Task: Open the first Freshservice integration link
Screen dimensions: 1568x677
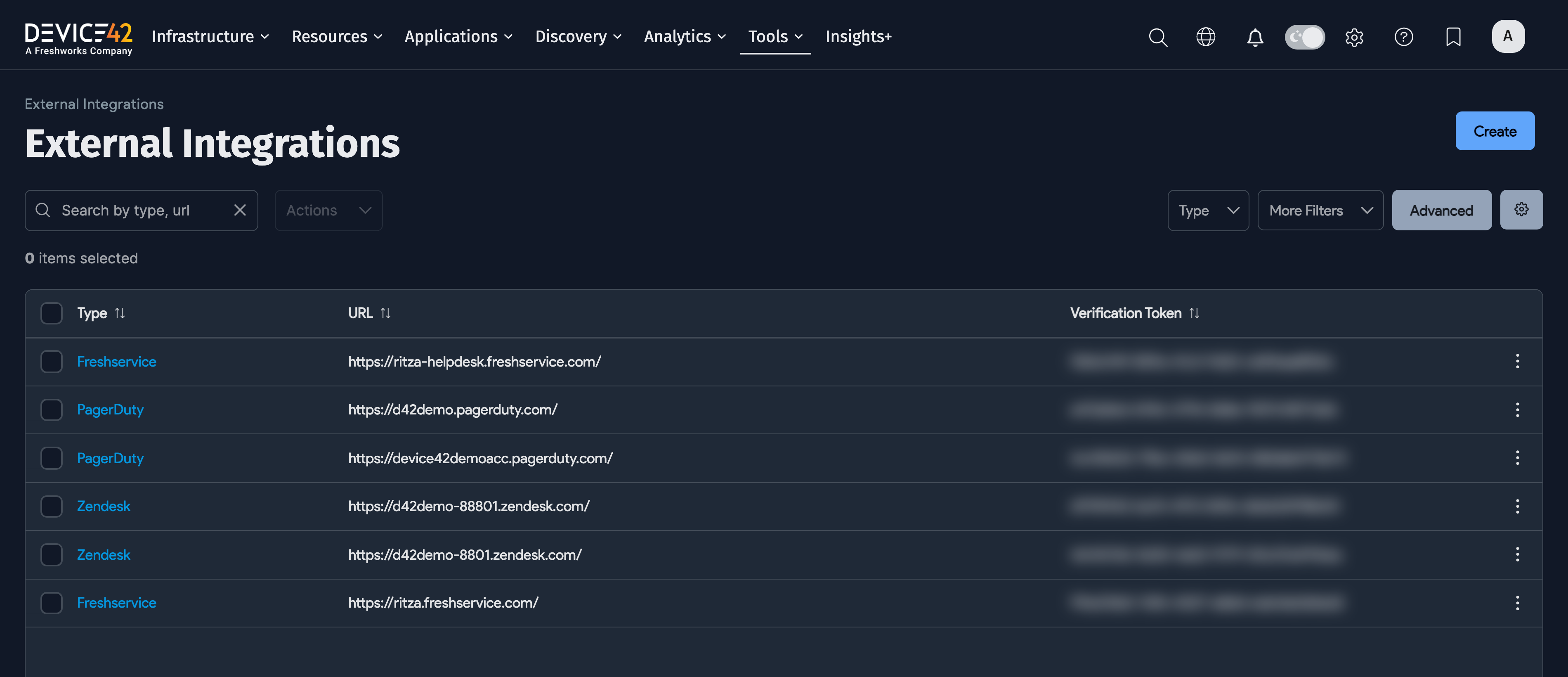Action: [x=116, y=361]
